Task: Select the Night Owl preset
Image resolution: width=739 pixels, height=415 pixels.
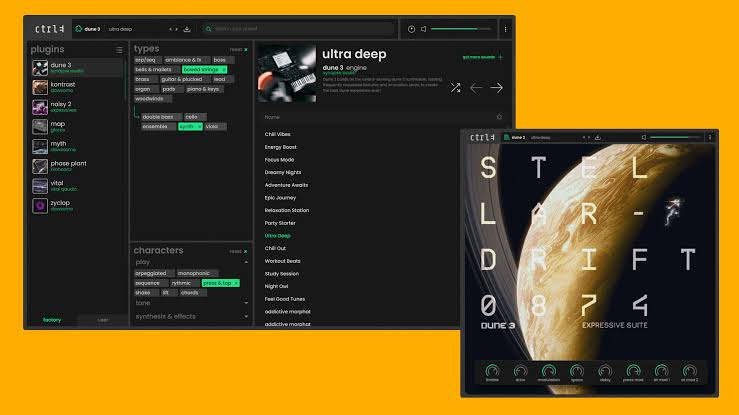Action: coord(276,286)
